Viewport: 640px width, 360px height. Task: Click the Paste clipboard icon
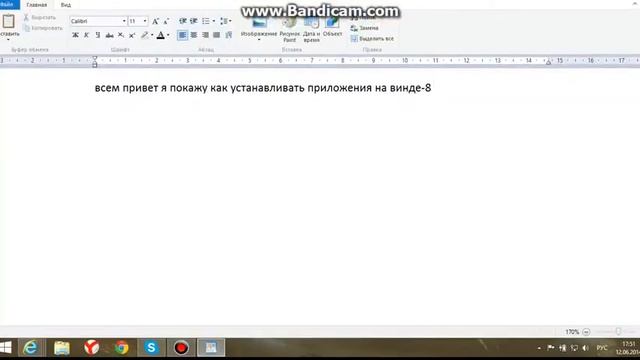(x=8, y=21)
